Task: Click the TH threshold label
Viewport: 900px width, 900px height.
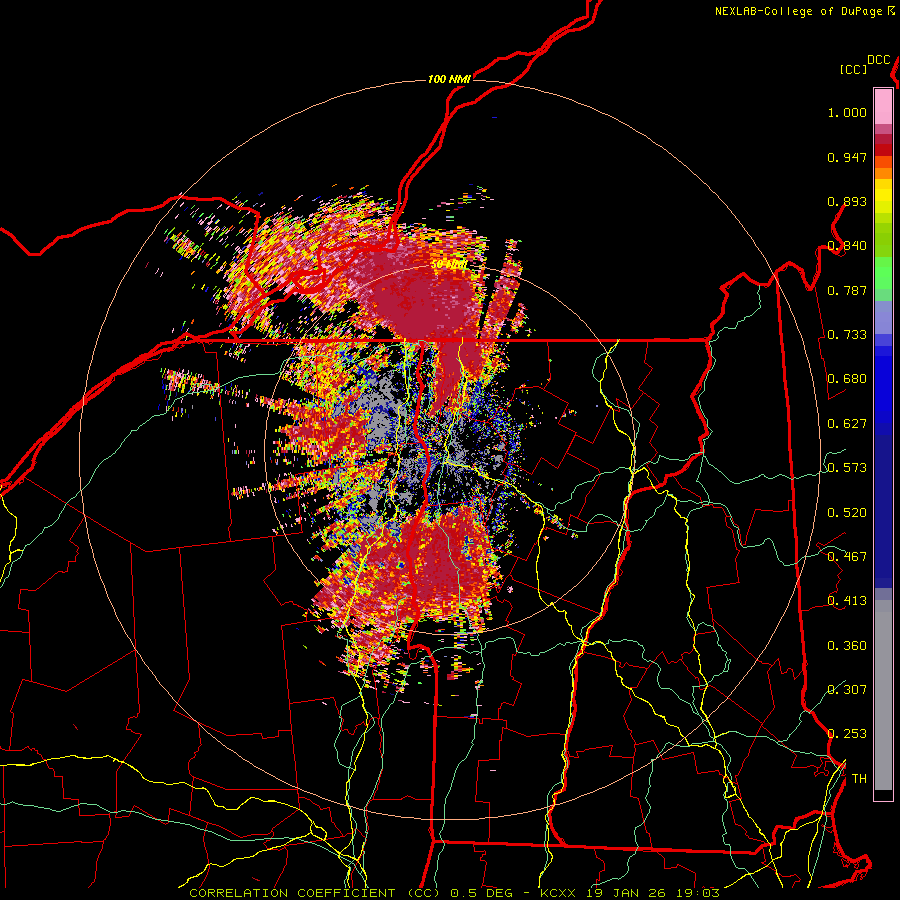Action: pyautogui.click(x=859, y=779)
